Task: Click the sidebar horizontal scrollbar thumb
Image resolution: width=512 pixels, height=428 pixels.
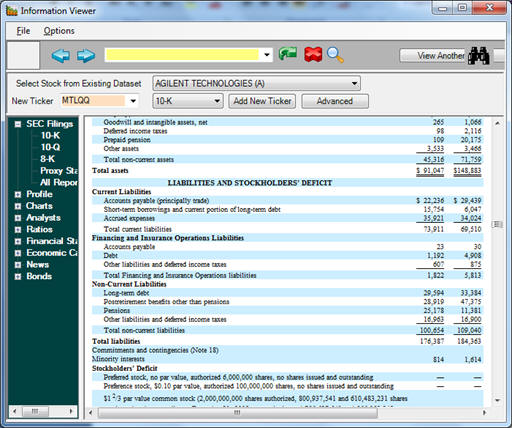Action: tap(35, 411)
